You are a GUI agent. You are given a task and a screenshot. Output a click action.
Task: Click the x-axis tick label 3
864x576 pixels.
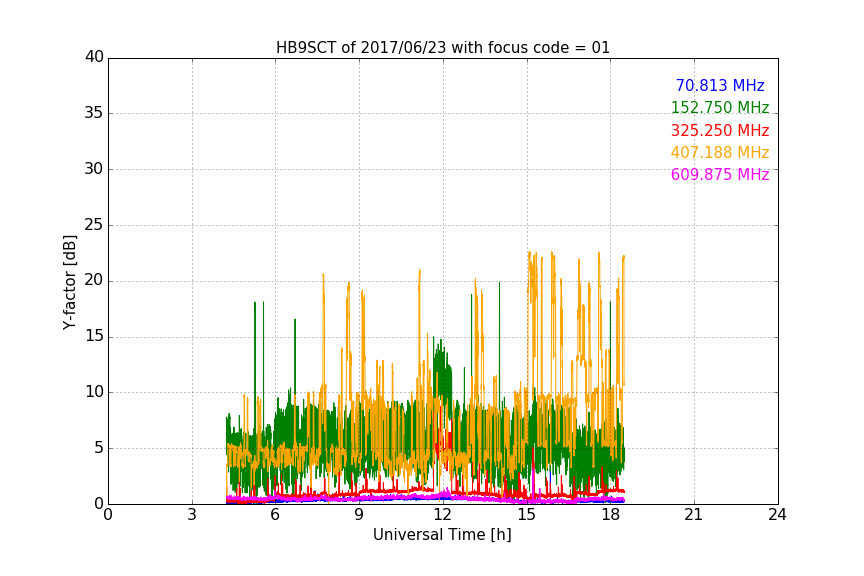[192, 515]
